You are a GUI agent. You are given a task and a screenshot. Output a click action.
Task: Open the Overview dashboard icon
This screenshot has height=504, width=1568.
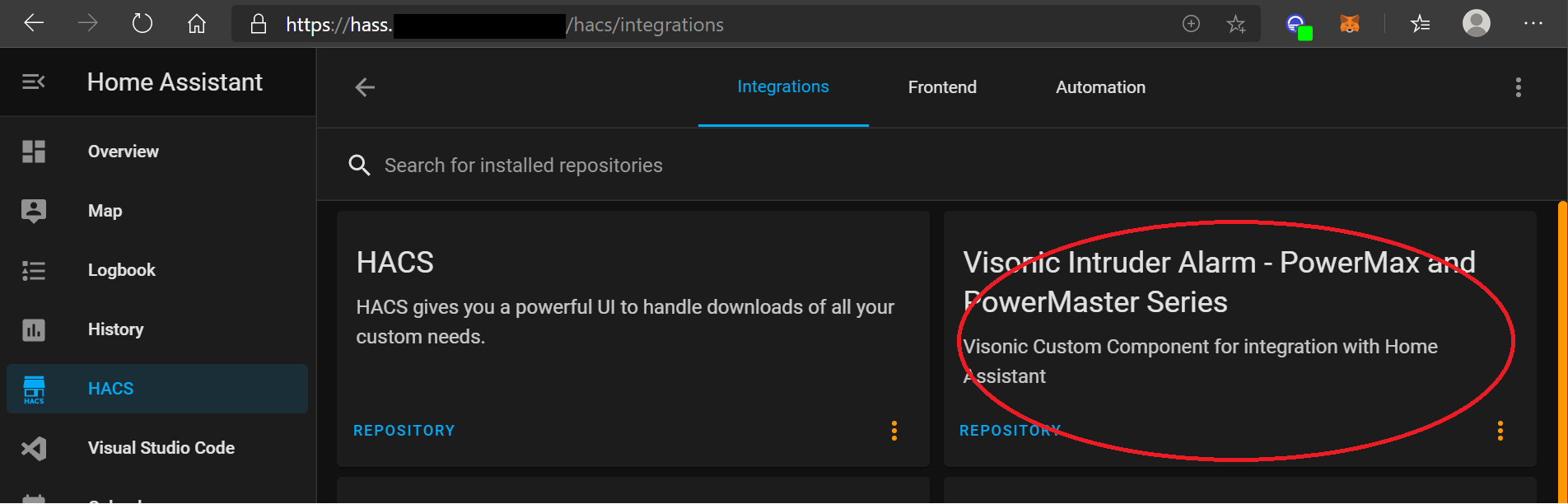[x=33, y=152]
